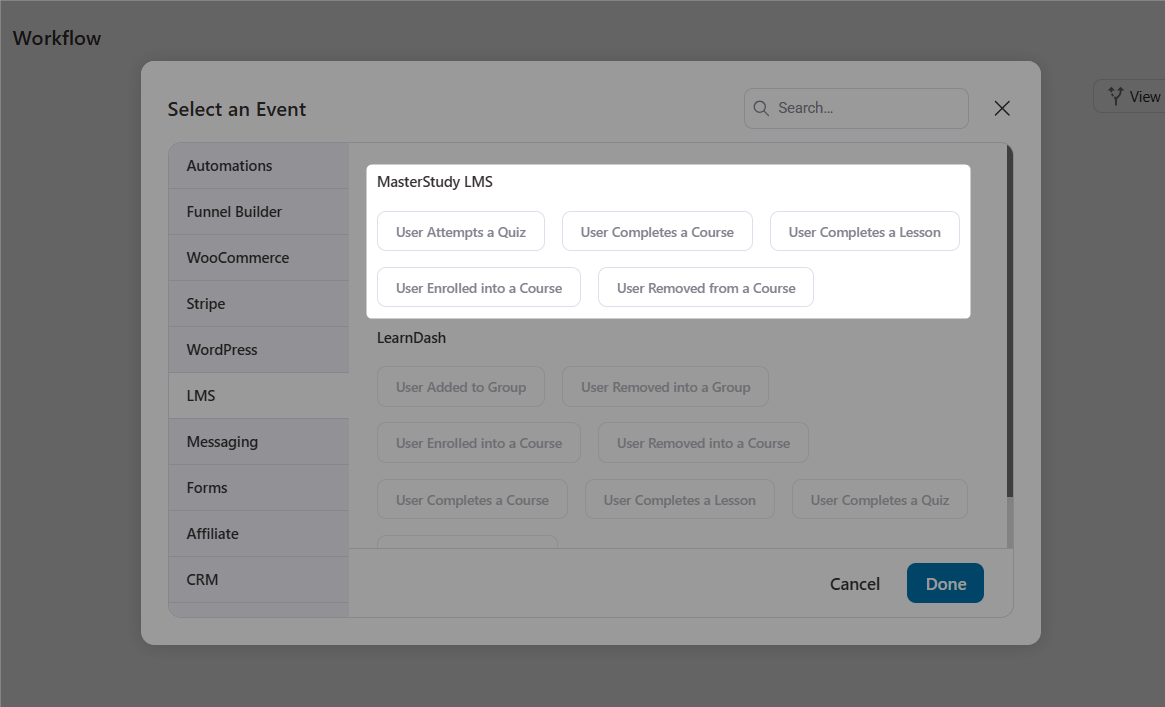Choose MasterStudy User Completes a Lesson event
The image size is (1165, 707).
tap(864, 232)
